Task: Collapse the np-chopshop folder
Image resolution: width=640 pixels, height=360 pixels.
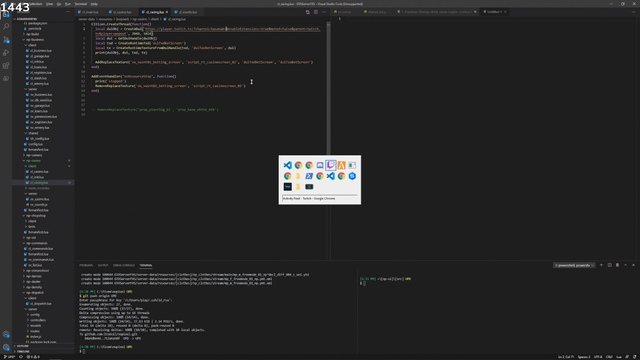Action: 36,216
